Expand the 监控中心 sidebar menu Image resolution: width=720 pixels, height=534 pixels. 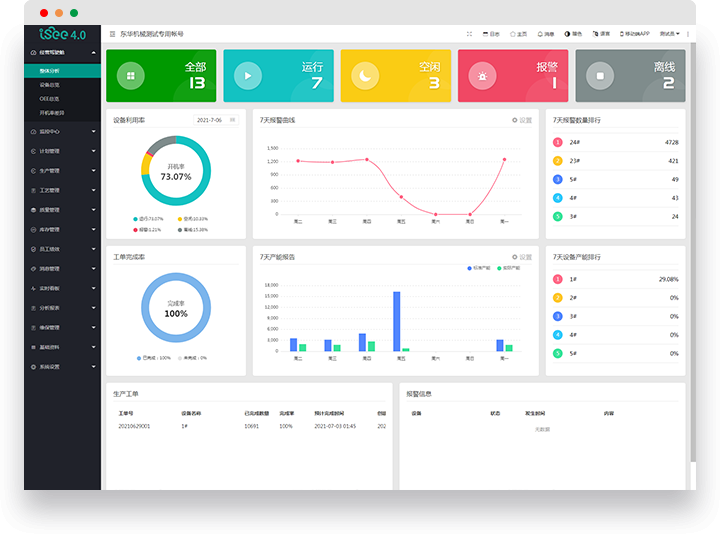(62, 131)
